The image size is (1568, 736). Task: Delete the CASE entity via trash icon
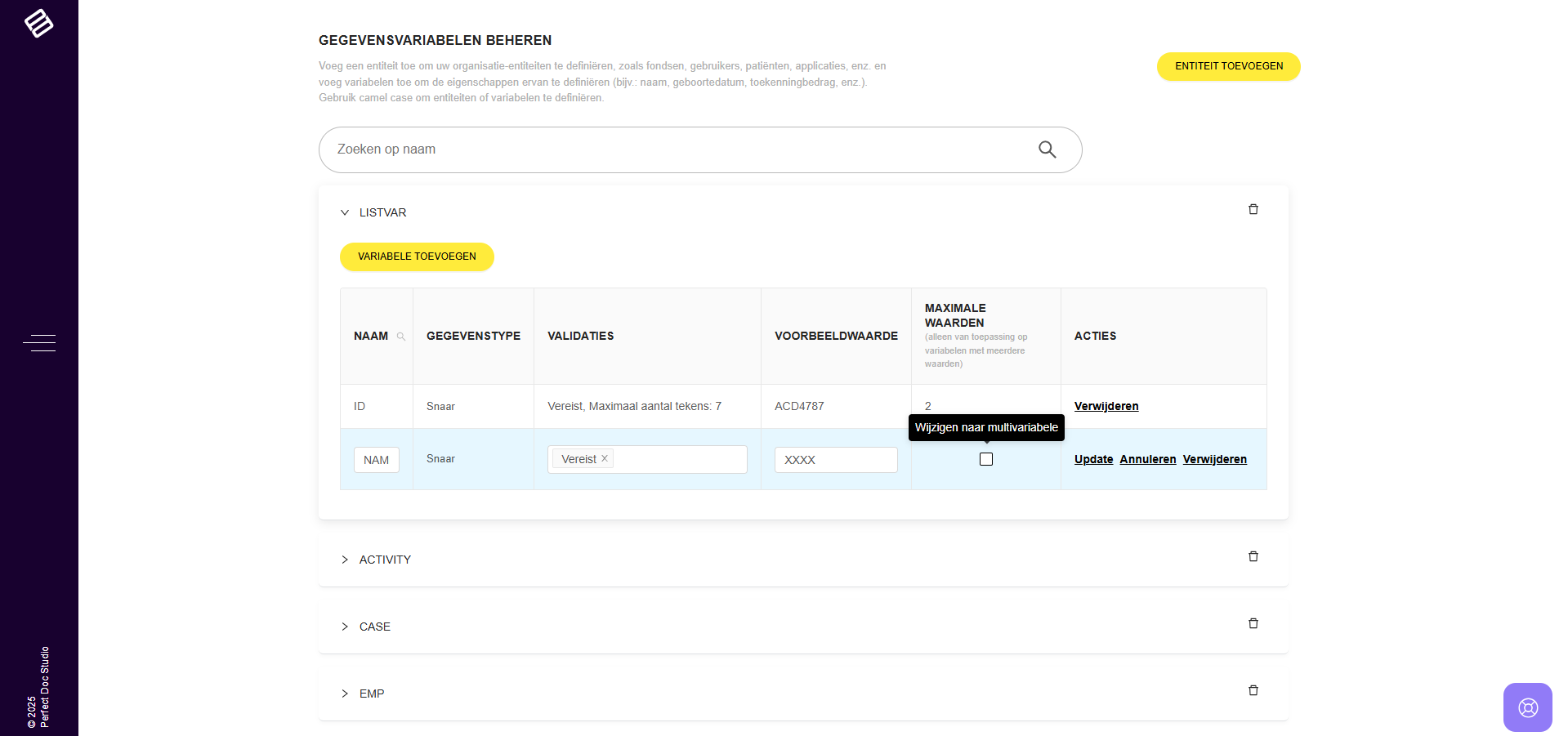tap(1253, 624)
